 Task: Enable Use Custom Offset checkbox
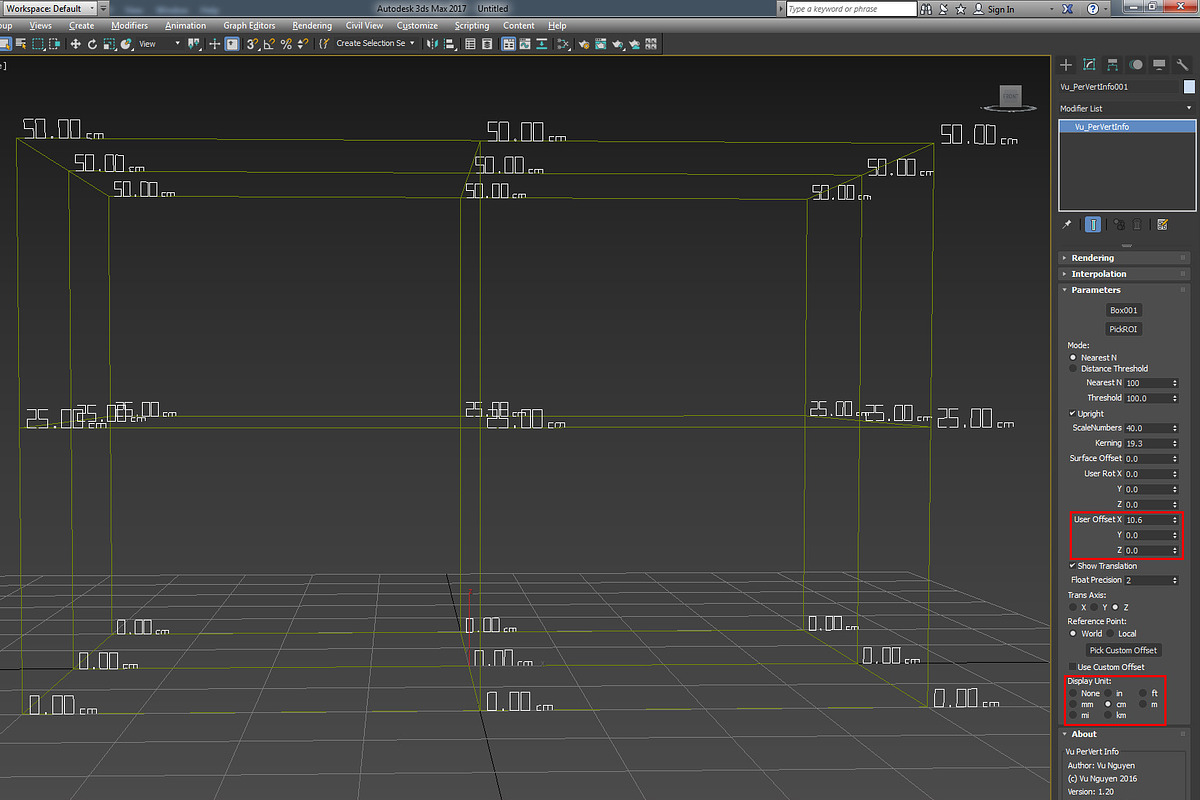click(1072, 667)
